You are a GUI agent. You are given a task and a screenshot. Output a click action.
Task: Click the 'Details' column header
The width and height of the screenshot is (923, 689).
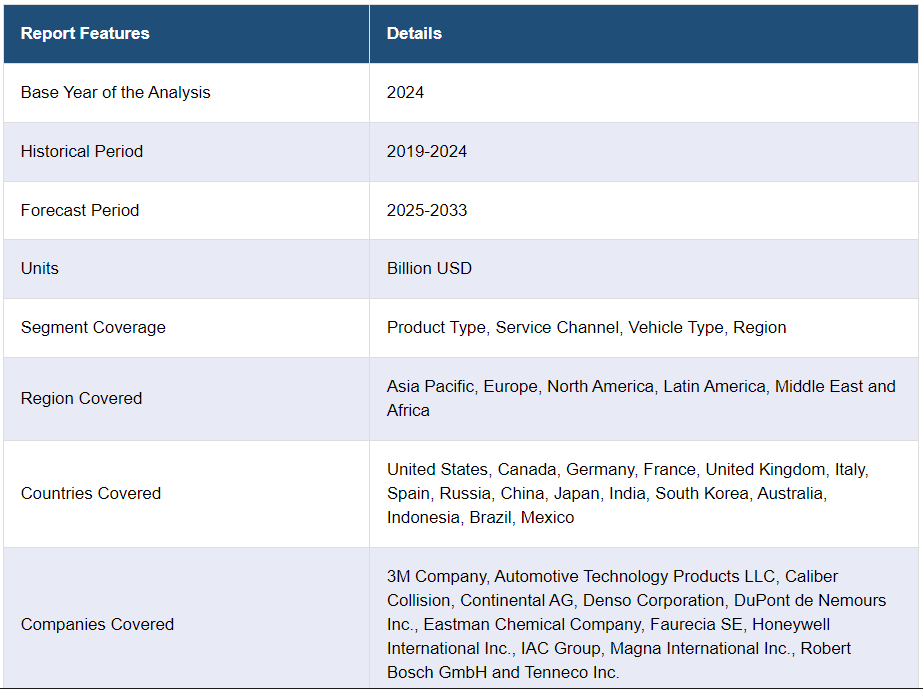pyautogui.click(x=414, y=33)
